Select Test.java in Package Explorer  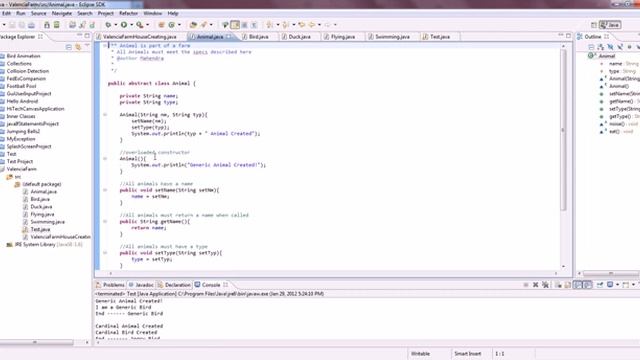point(40,229)
